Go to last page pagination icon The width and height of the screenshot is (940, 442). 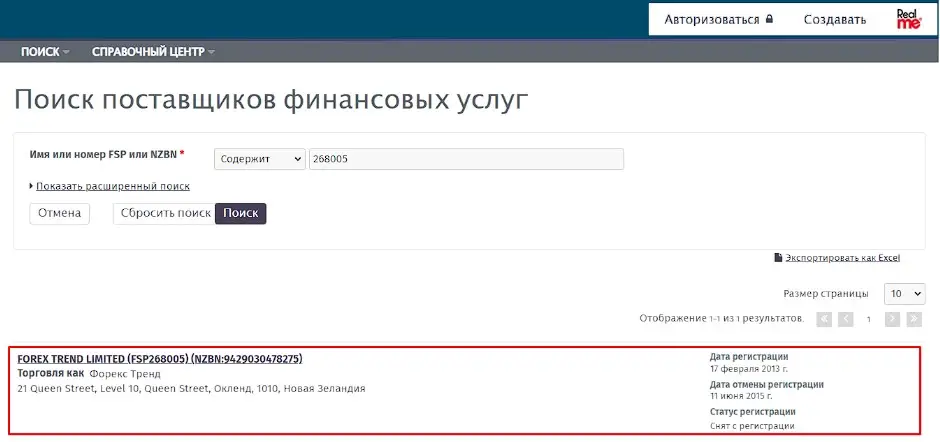(914, 319)
